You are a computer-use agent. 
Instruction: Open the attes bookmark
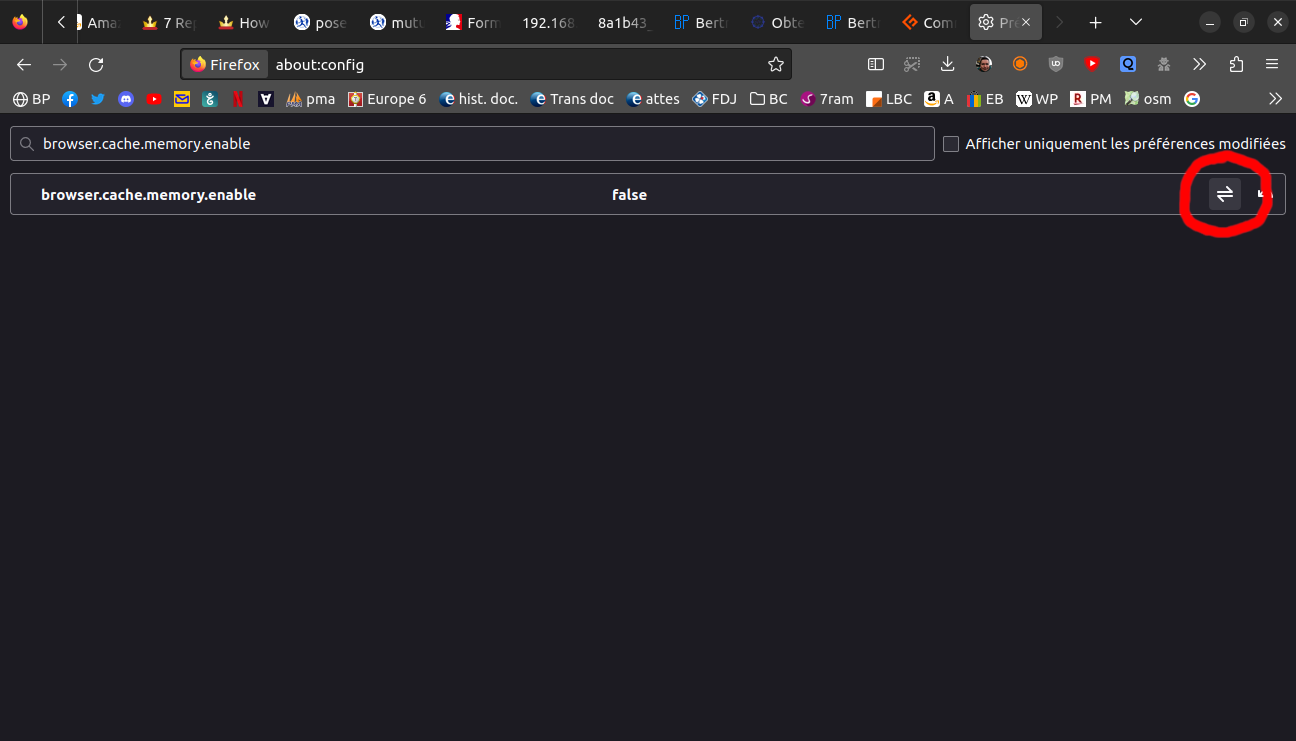653,99
